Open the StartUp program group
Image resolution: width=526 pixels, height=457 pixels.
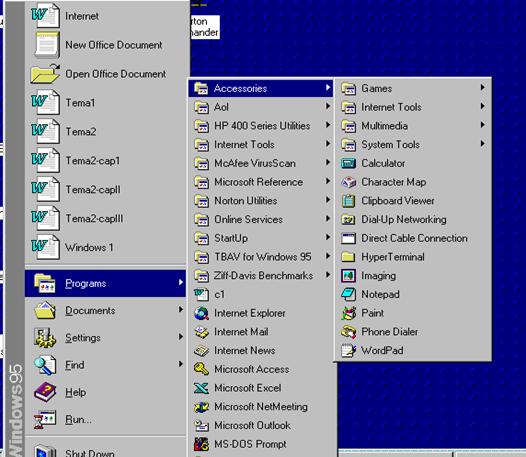pos(261,238)
